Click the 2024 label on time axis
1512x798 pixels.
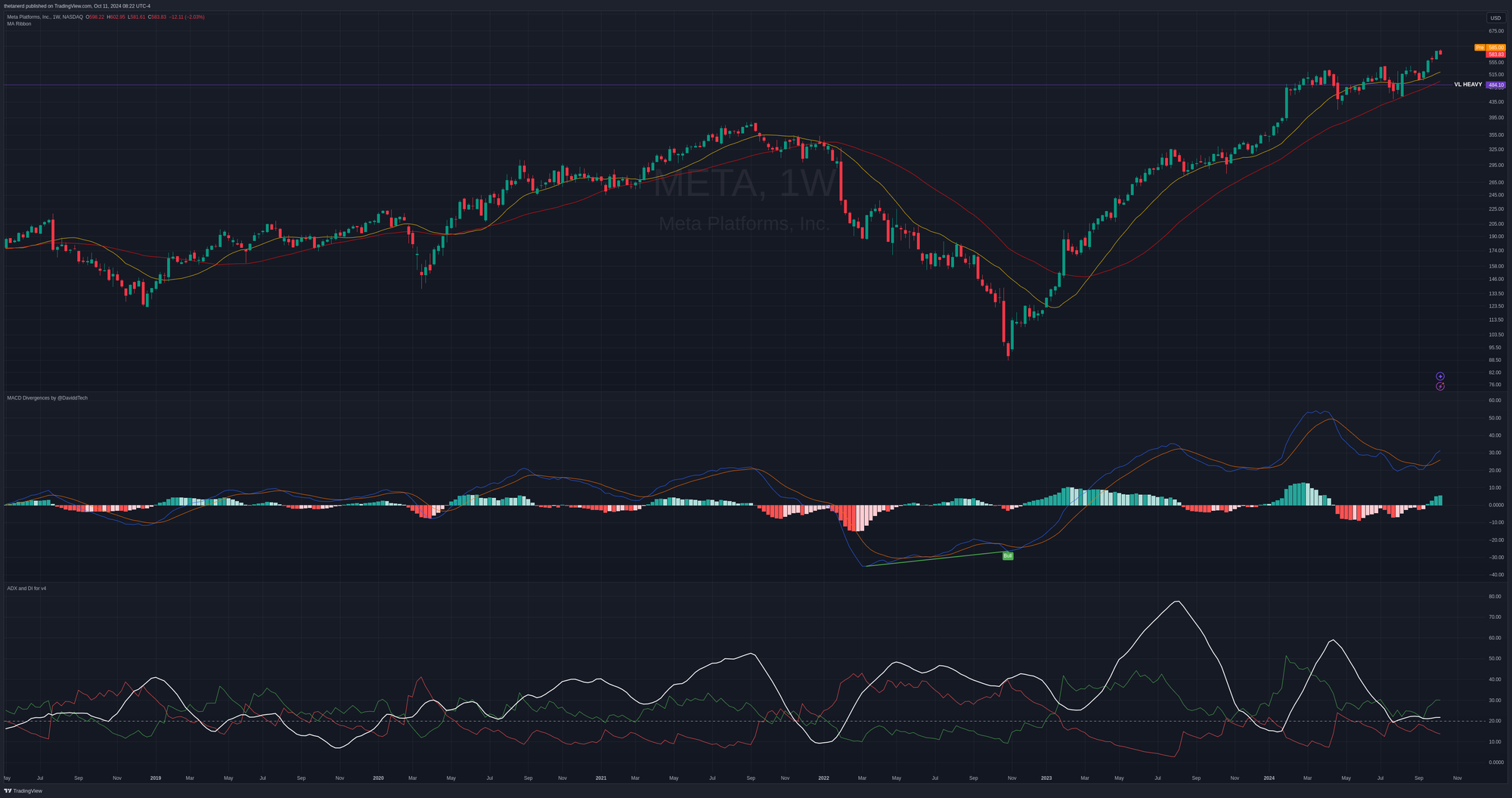pos(1269,778)
